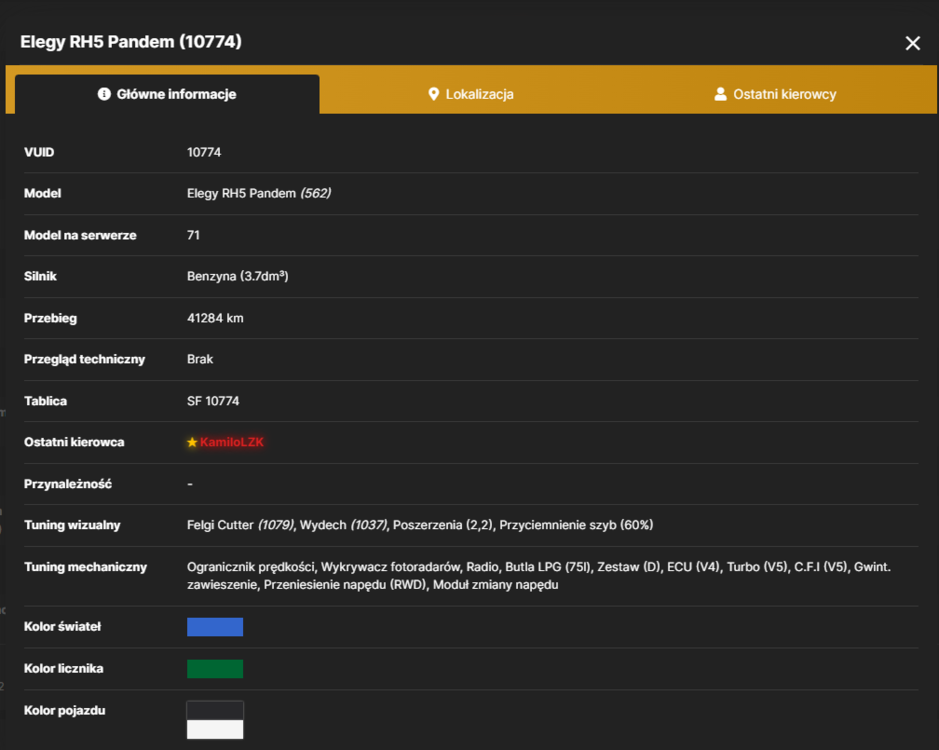Click Moduł zmiany napędu text
This screenshot has width=939, height=750.
[496, 585]
